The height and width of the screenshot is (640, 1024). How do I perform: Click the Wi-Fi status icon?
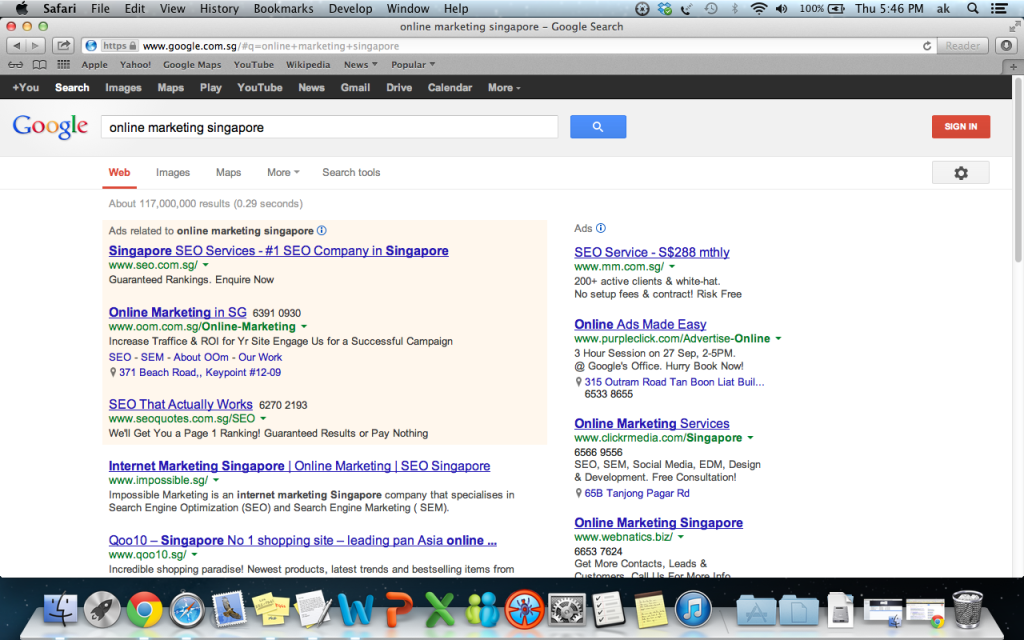[758, 8]
